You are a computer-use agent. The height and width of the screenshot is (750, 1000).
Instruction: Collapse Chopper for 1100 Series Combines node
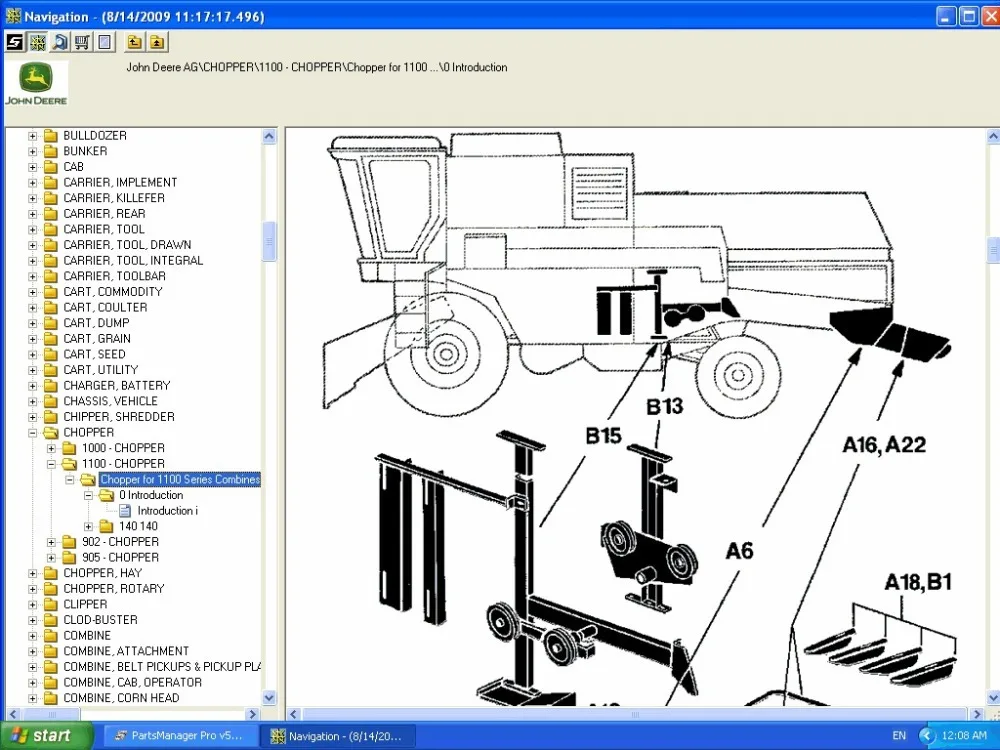tap(70, 480)
